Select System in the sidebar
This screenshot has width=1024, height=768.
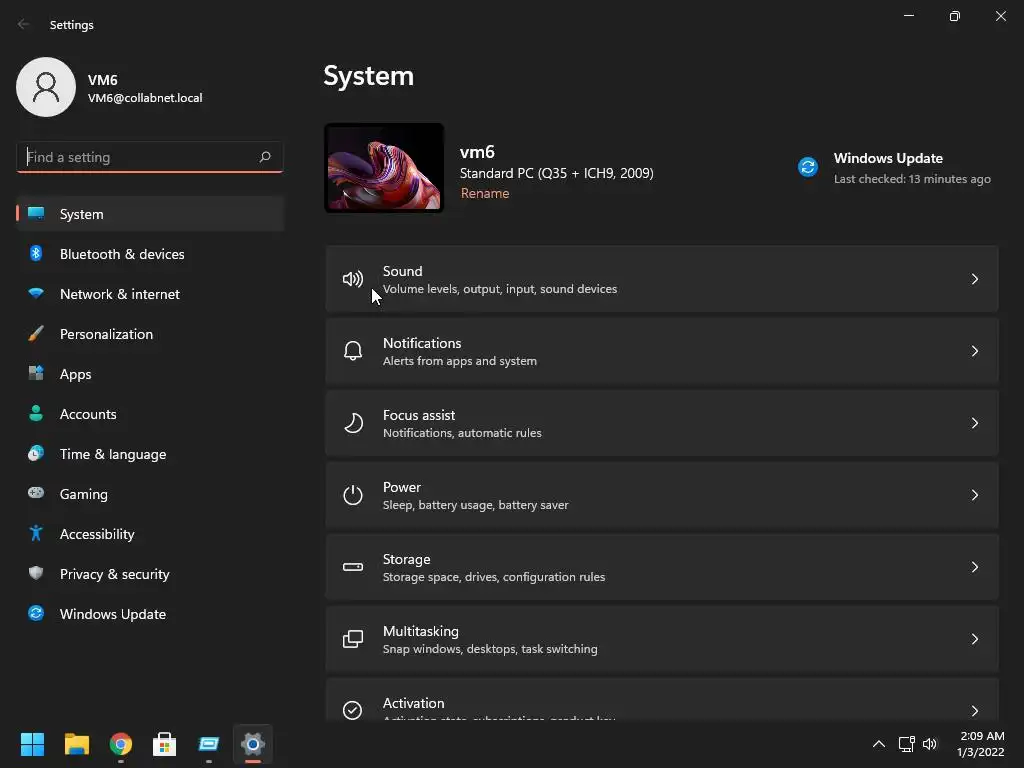(150, 214)
